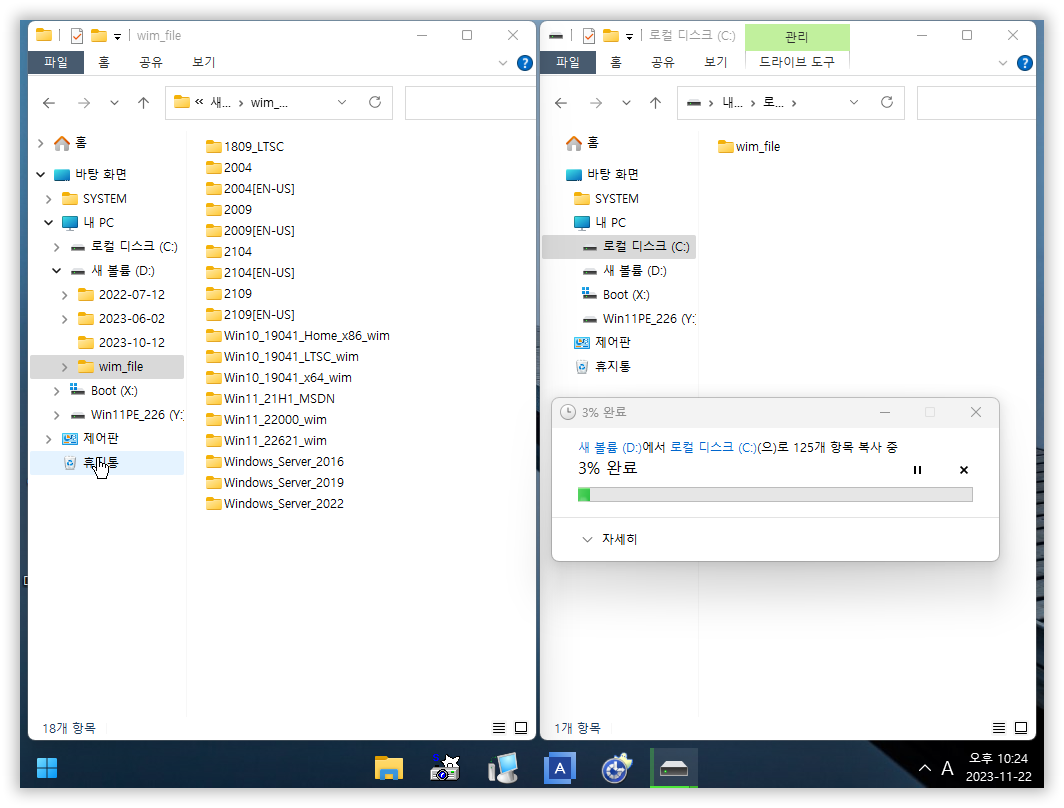Viewport: 1064px width, 808px height.
Task: Click search box in wim_file window
Action: [470, 103]
